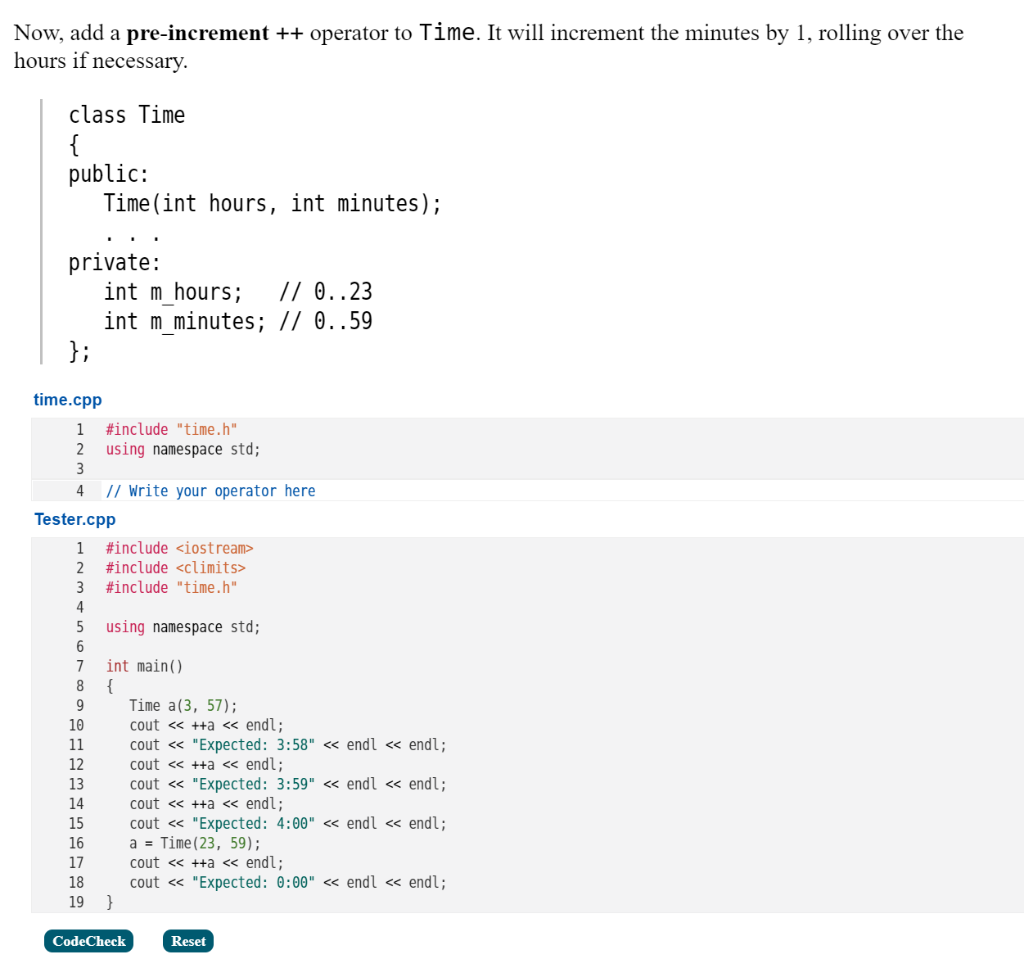Screen dimensions: 1024x968
Task: Click '#include <climits>' in Tester.cpp
Action: point(172,567)
